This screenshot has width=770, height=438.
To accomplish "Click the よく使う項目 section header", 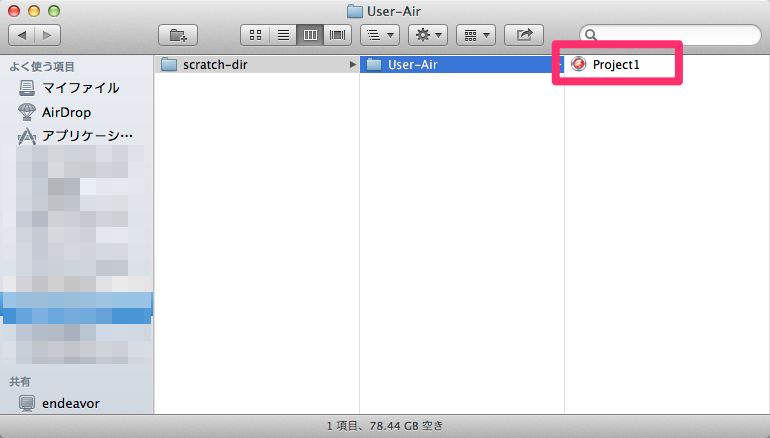I will (42, 67).
